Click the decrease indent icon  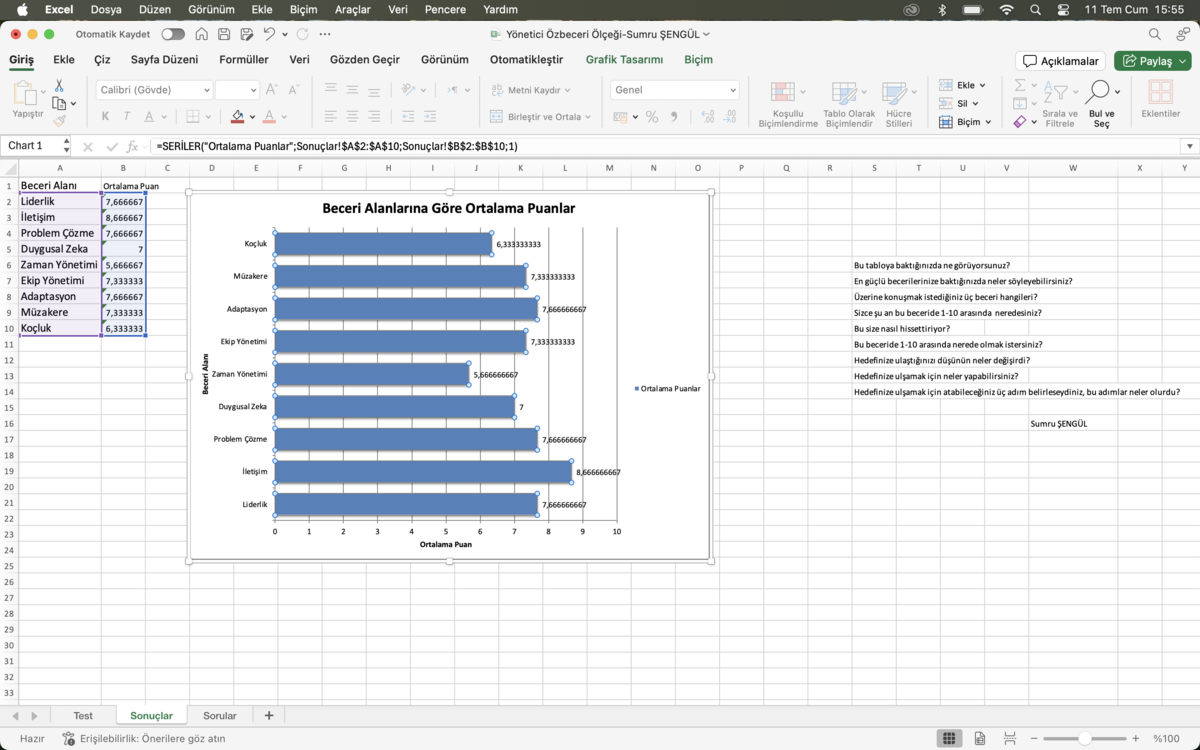coord(408,117)
